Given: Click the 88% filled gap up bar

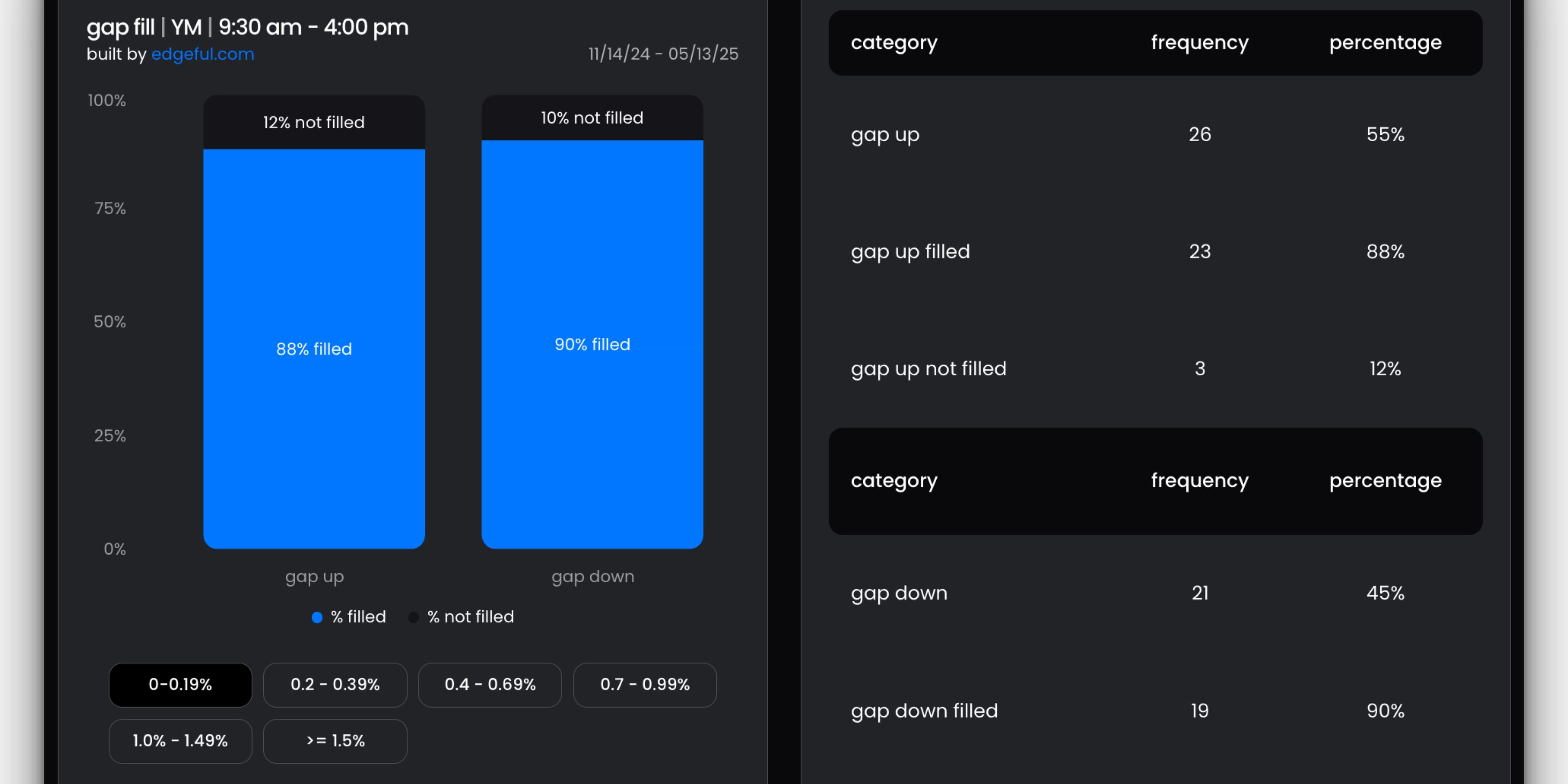Looking at the screenshot, I should point(314,349).
